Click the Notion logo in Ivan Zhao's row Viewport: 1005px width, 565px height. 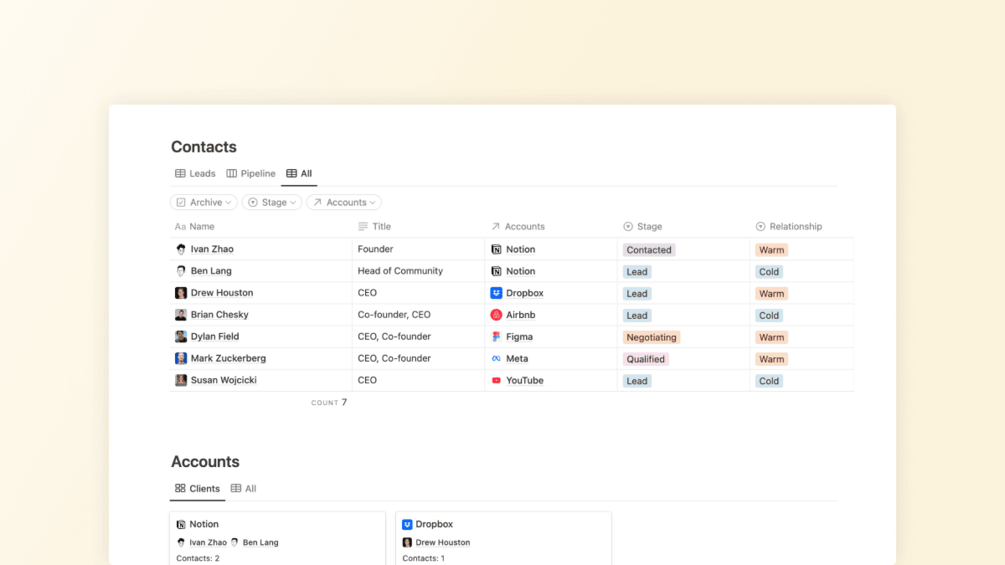pos(496,249)
